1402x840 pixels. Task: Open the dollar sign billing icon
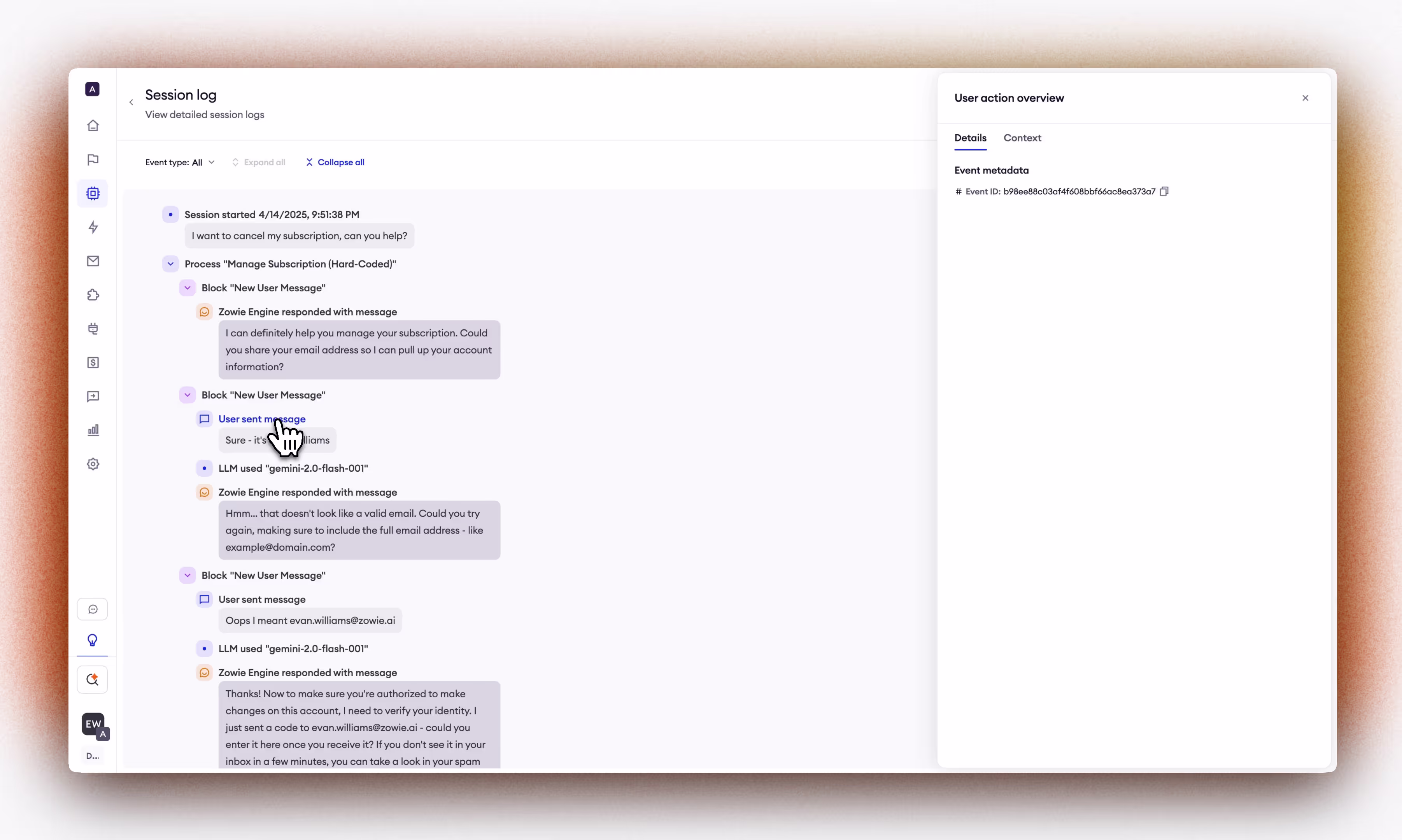coord(93,363)
